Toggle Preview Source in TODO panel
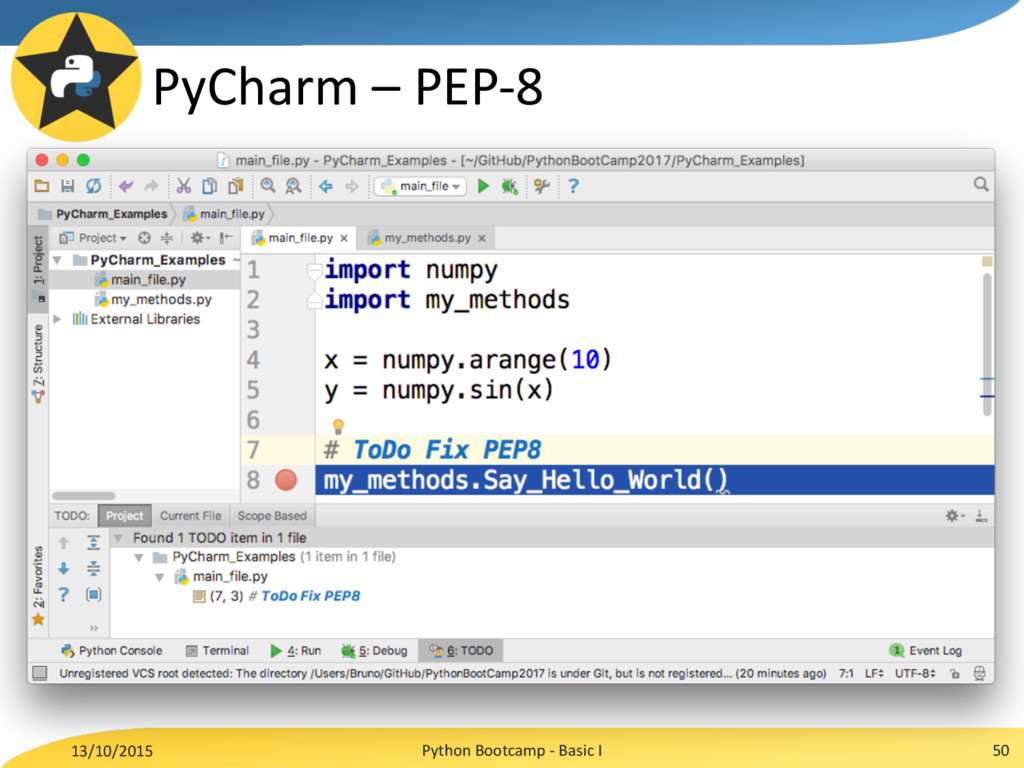1024x768 pixels. click(93, 594)
